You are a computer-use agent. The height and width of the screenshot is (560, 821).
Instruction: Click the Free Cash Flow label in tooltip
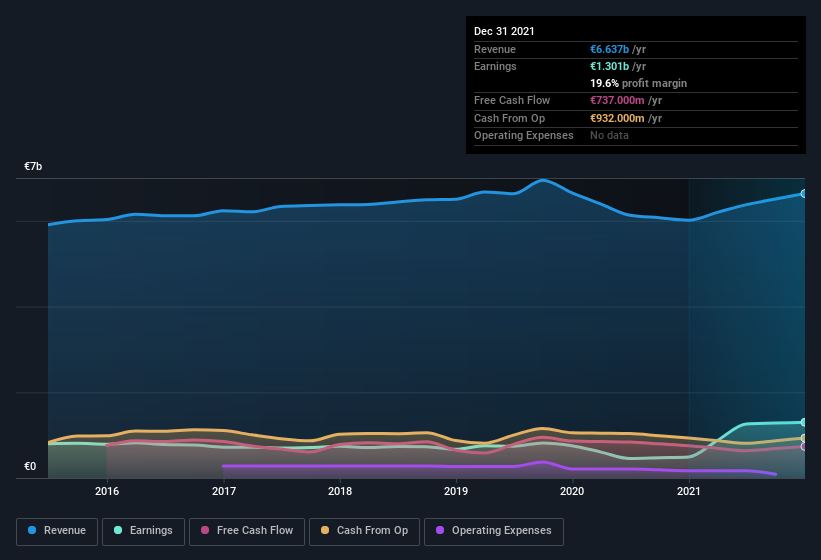pyautogui.click(x=512, y=100)
